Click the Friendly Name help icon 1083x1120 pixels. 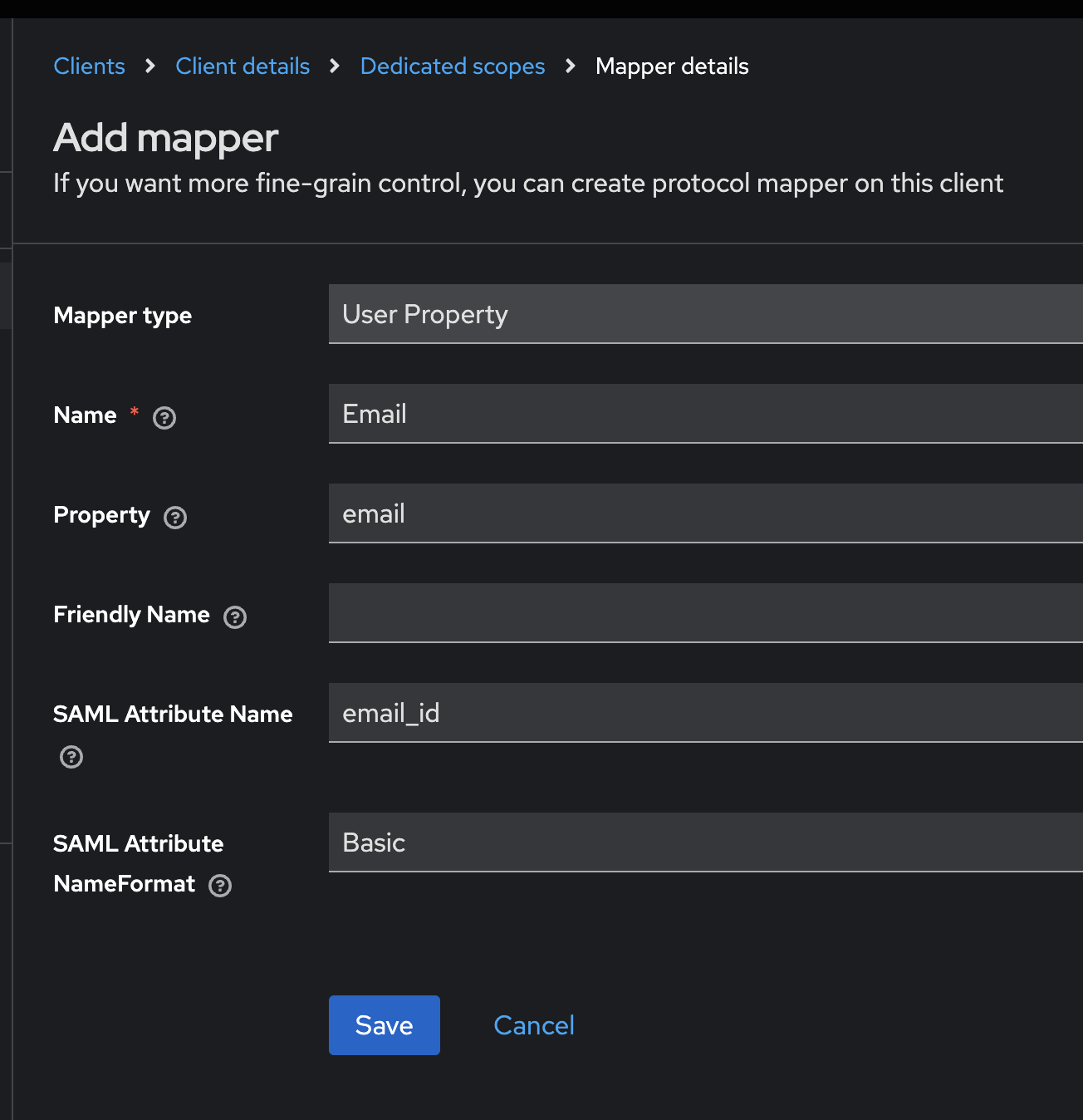tap(235, 617)
